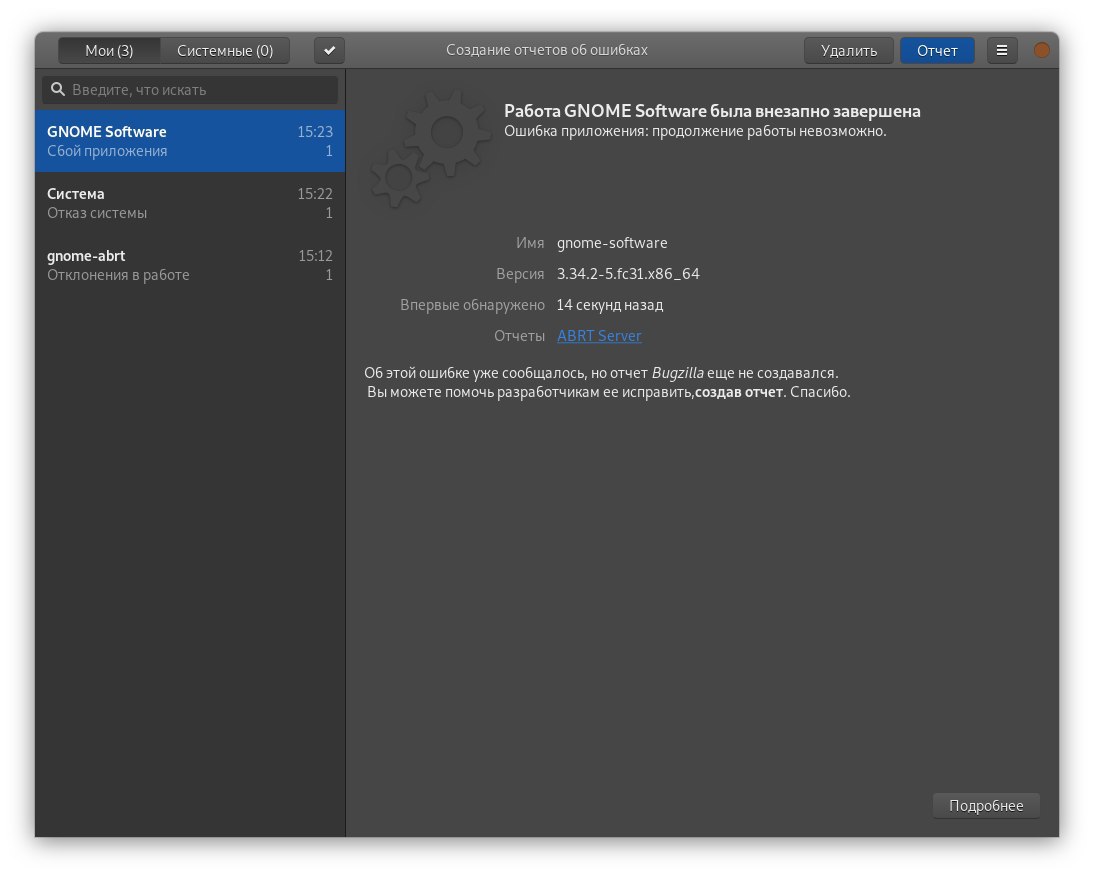The image size is (1094, 875).
Task: Select the gnome-abrt problem entry
Action: tap(190, 265)
